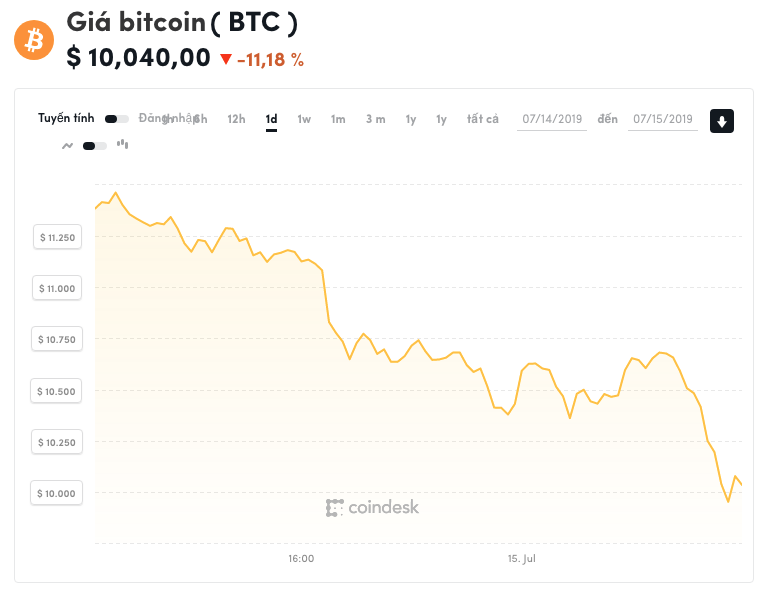This screenshot has height=595, width=766.
Task: Click the candlestick chart type icon
Action: (x=123, y=144)
